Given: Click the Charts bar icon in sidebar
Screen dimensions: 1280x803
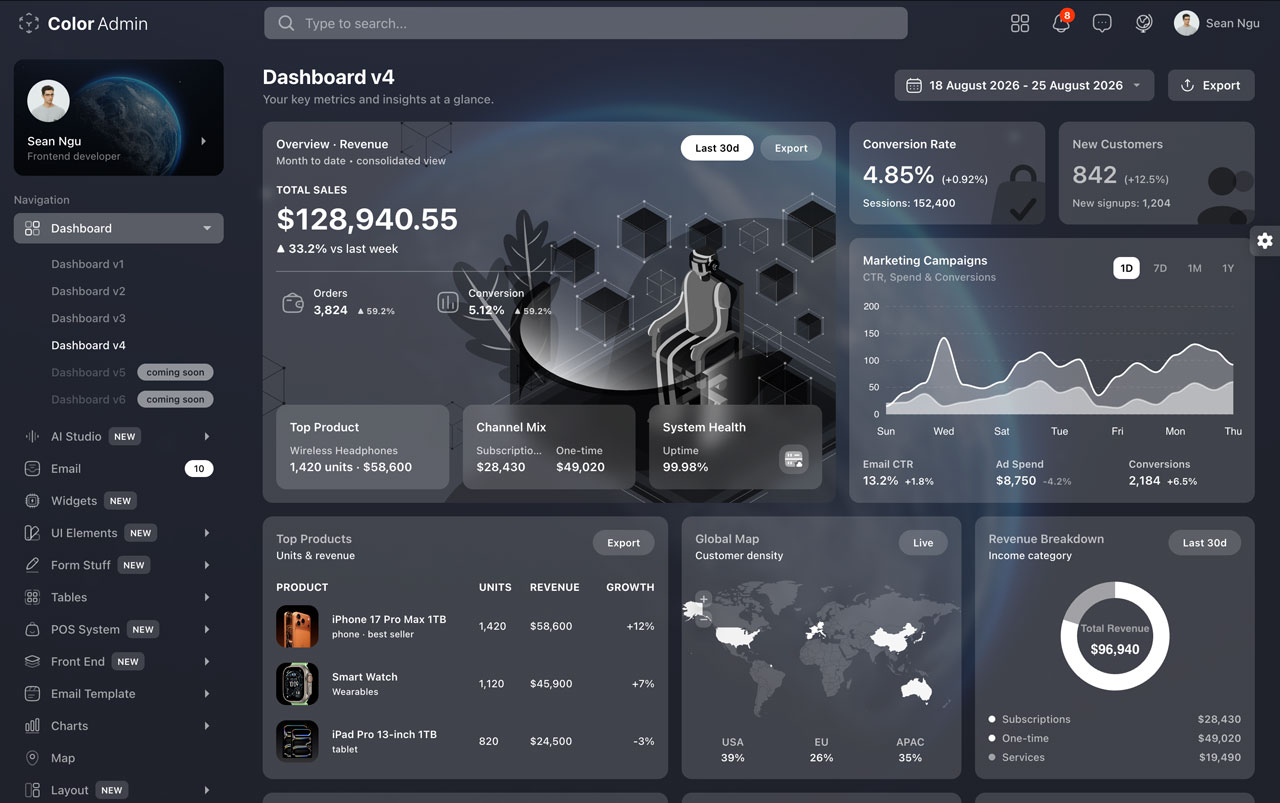Looking at the screenshot, I should coord(32,726).
